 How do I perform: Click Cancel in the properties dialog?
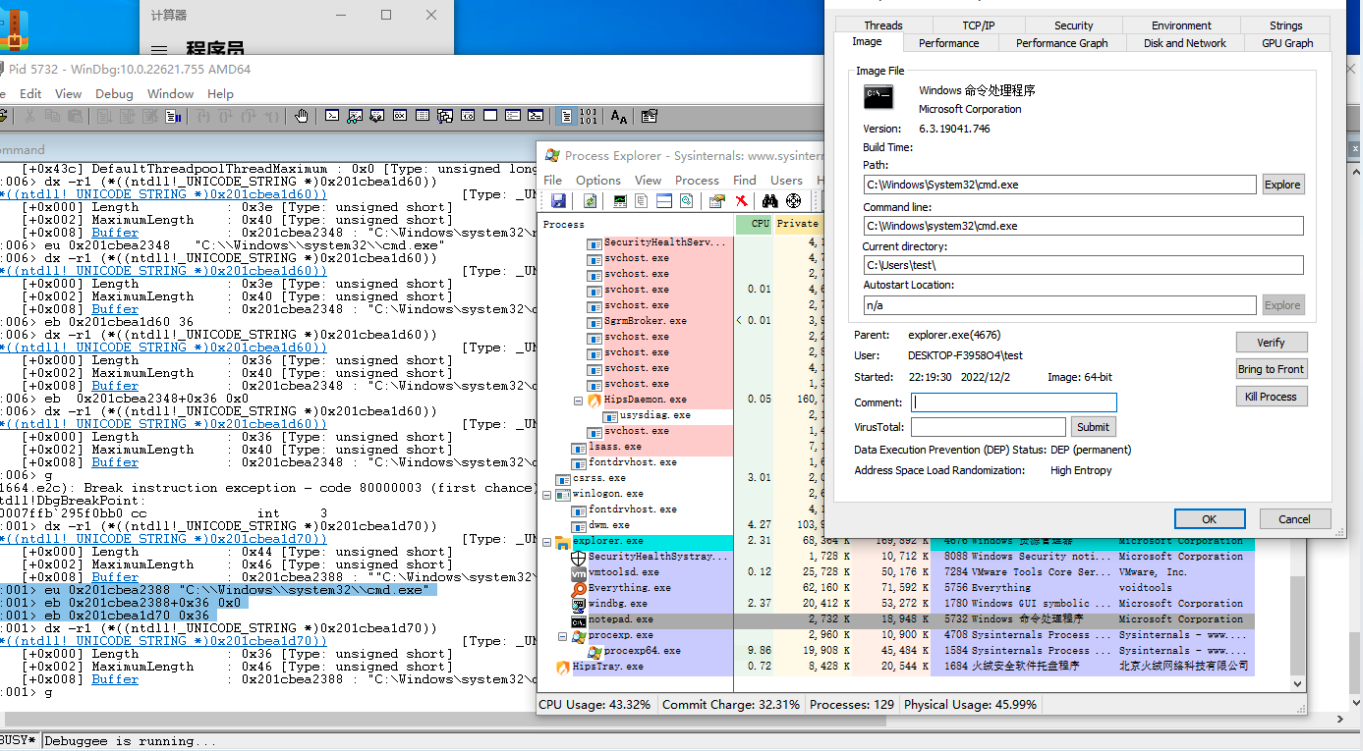(1294, 519)
